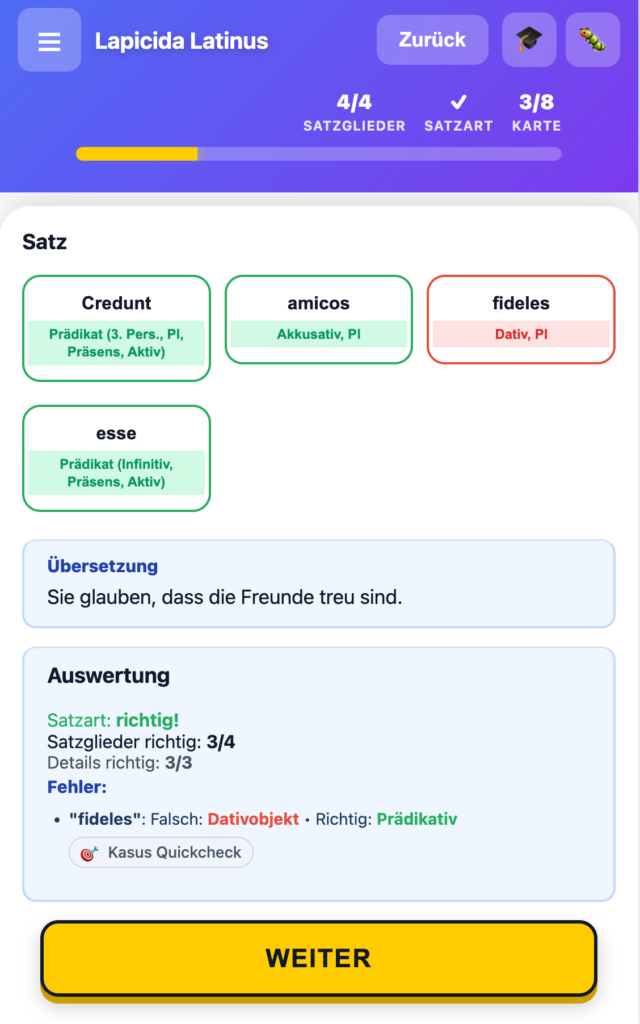
Task: Click the checkmark under Satzart
Action: (x=458, y=100)
